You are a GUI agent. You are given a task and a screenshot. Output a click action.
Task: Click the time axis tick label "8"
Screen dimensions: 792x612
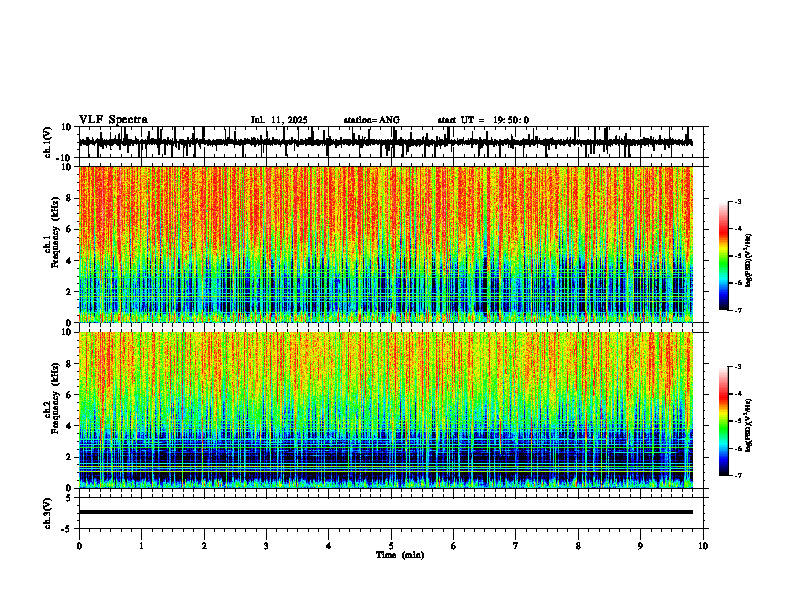pos(578,546)
